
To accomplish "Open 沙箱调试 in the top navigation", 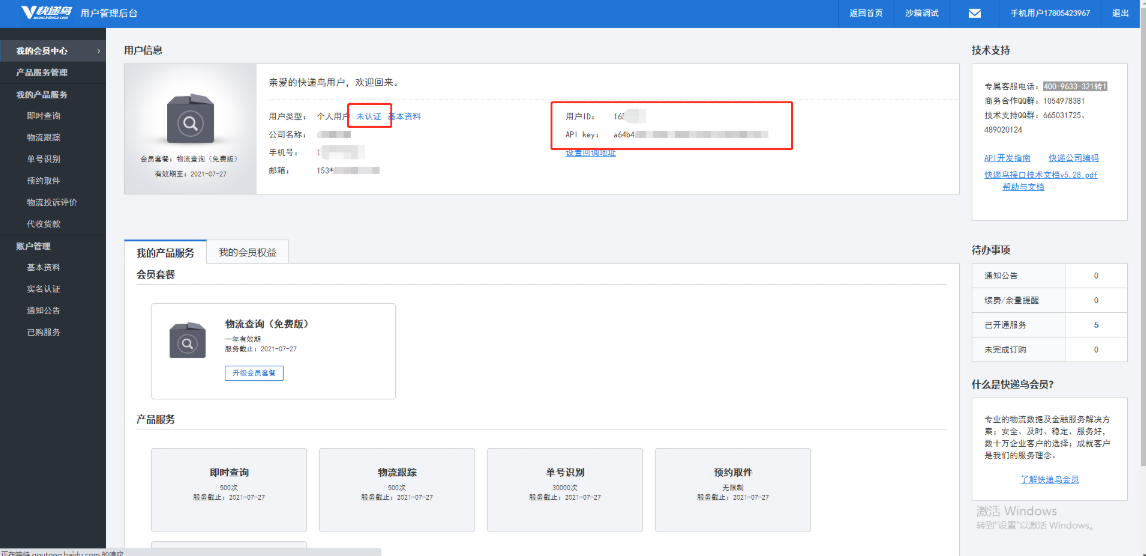I will point(921,13).
